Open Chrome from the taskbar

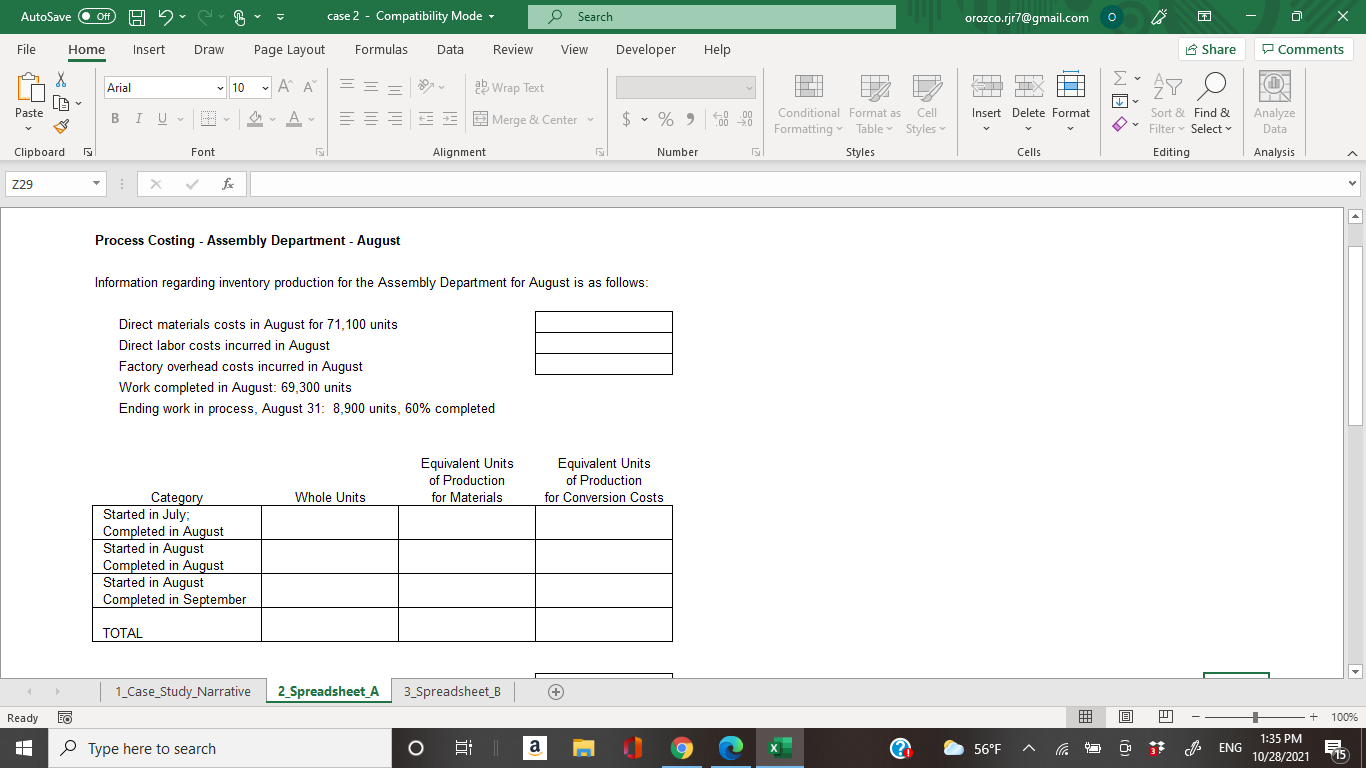682,748
